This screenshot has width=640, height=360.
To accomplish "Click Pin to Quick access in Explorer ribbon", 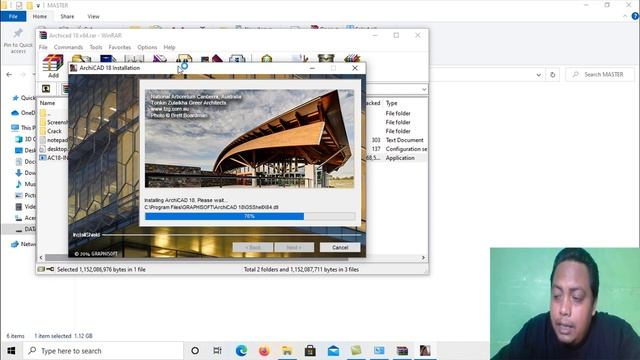I will (x=18, y=41).
